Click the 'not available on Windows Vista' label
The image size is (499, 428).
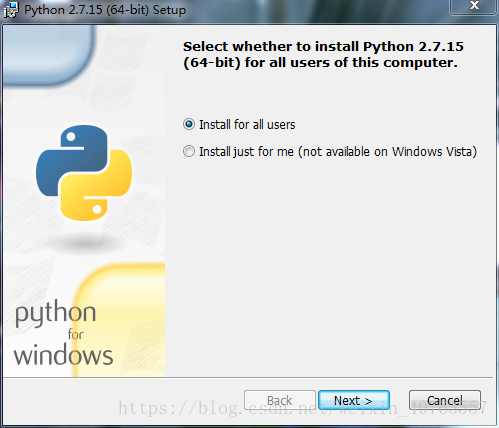point(387,152)
